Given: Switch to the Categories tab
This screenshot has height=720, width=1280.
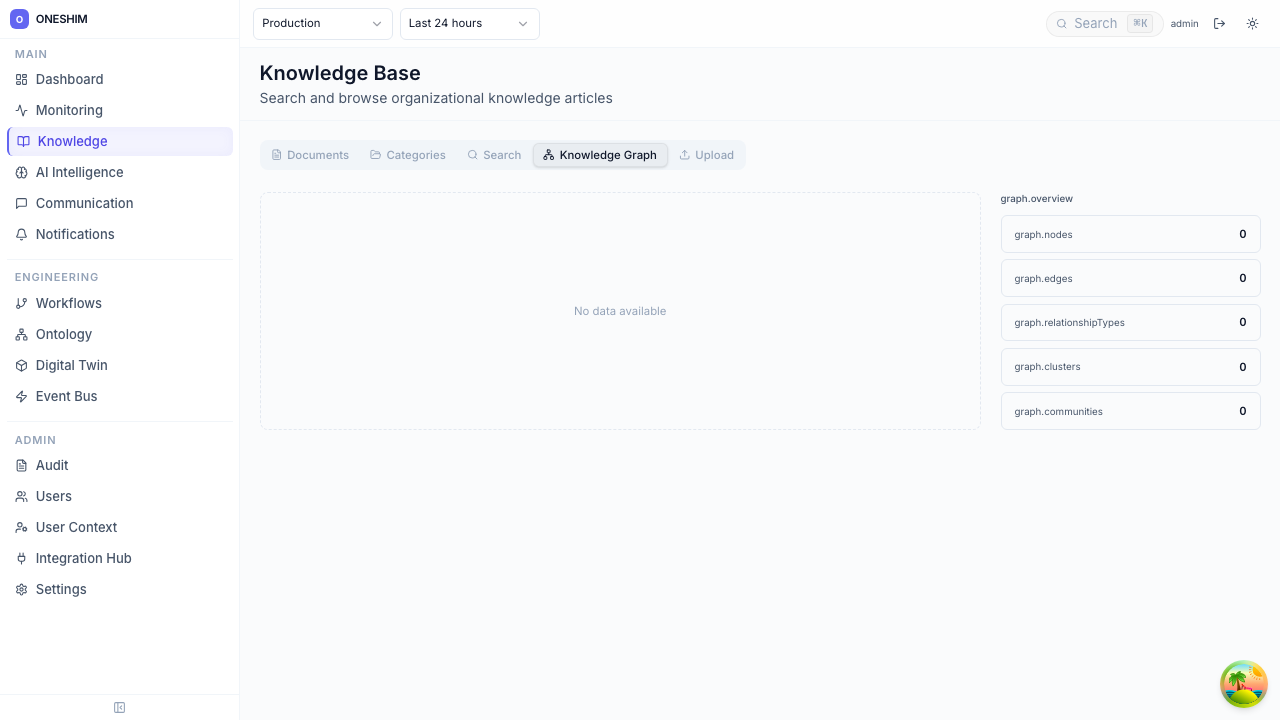Looking at the screenshot, I should click(407, 155).
